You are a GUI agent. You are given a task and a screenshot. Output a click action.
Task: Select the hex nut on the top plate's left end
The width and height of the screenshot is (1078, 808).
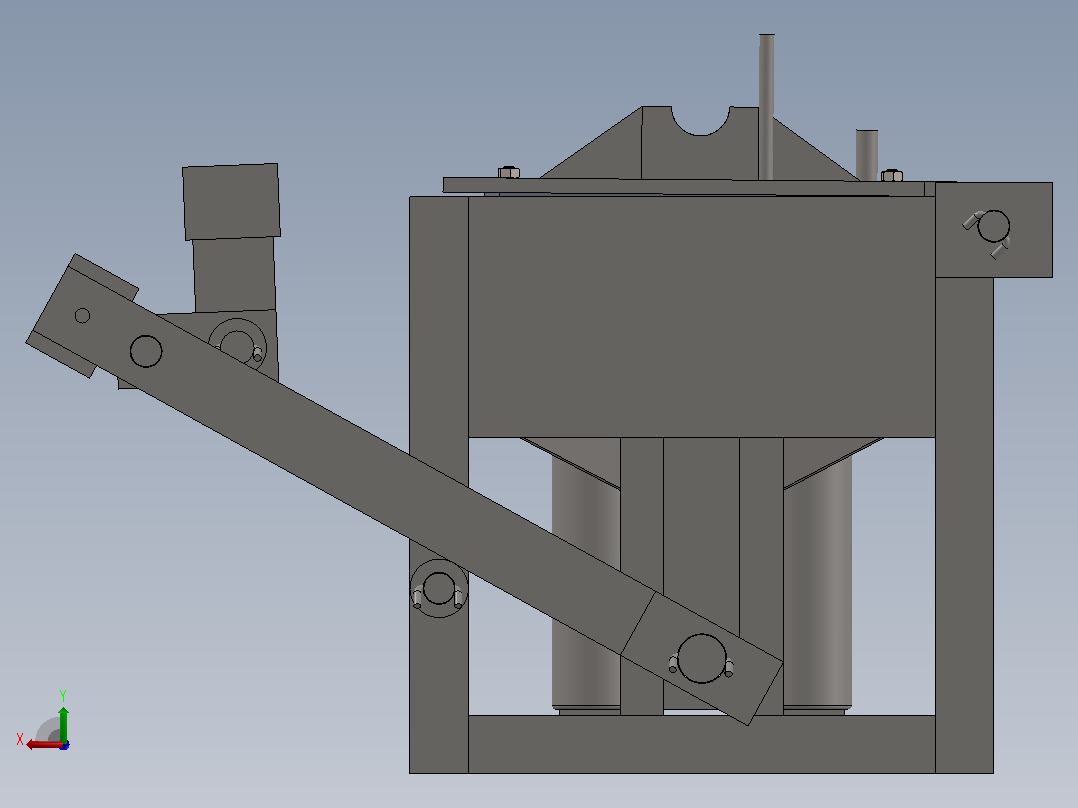[509, 172]
